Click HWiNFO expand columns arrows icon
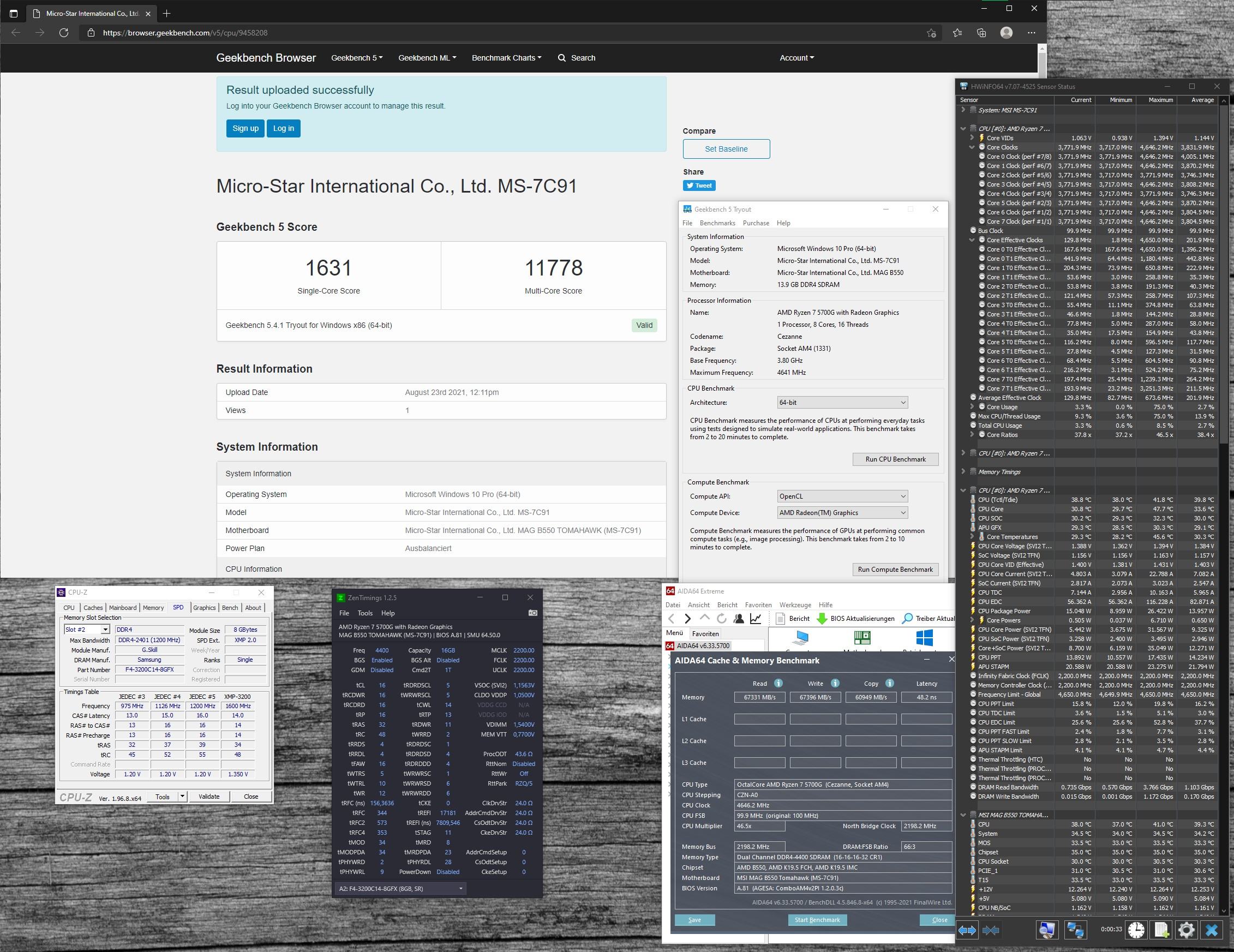 point(967,930)
